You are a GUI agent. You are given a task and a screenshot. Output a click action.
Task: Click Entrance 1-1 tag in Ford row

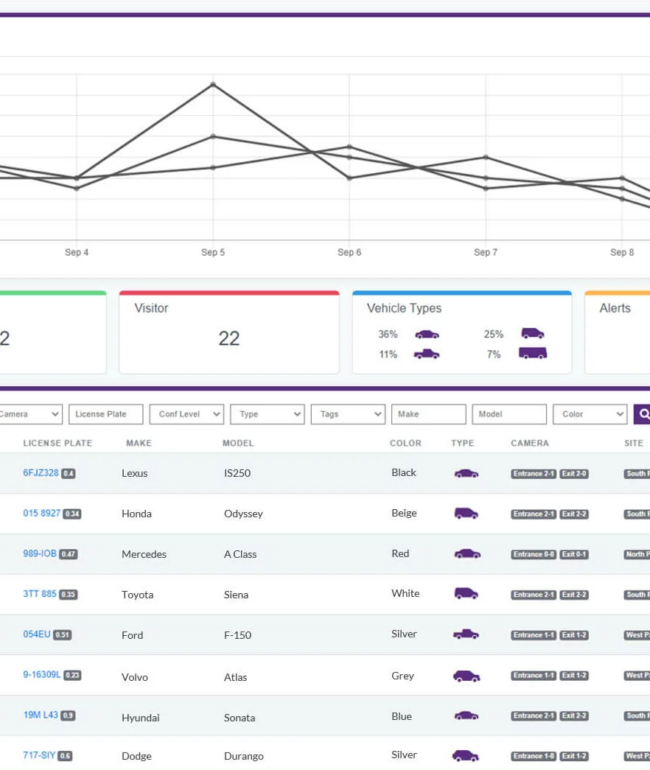(534, 635)
